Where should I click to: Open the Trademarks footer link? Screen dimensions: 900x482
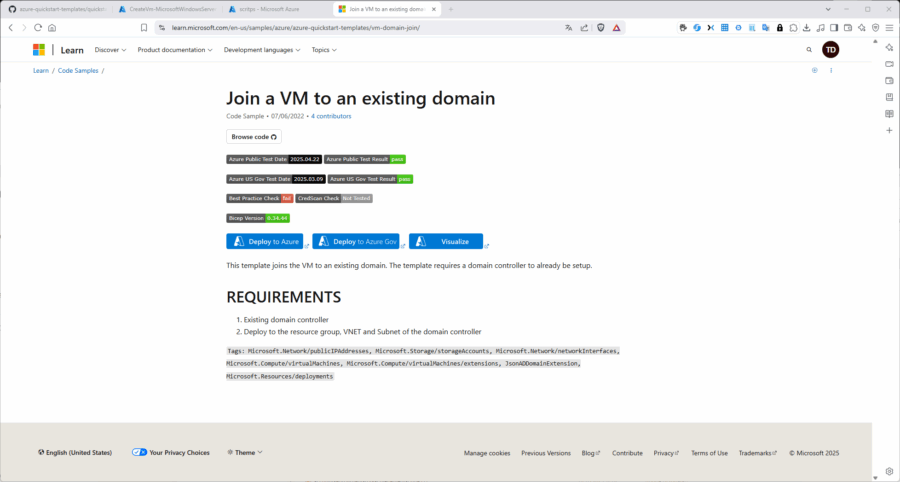coord(758,453)
